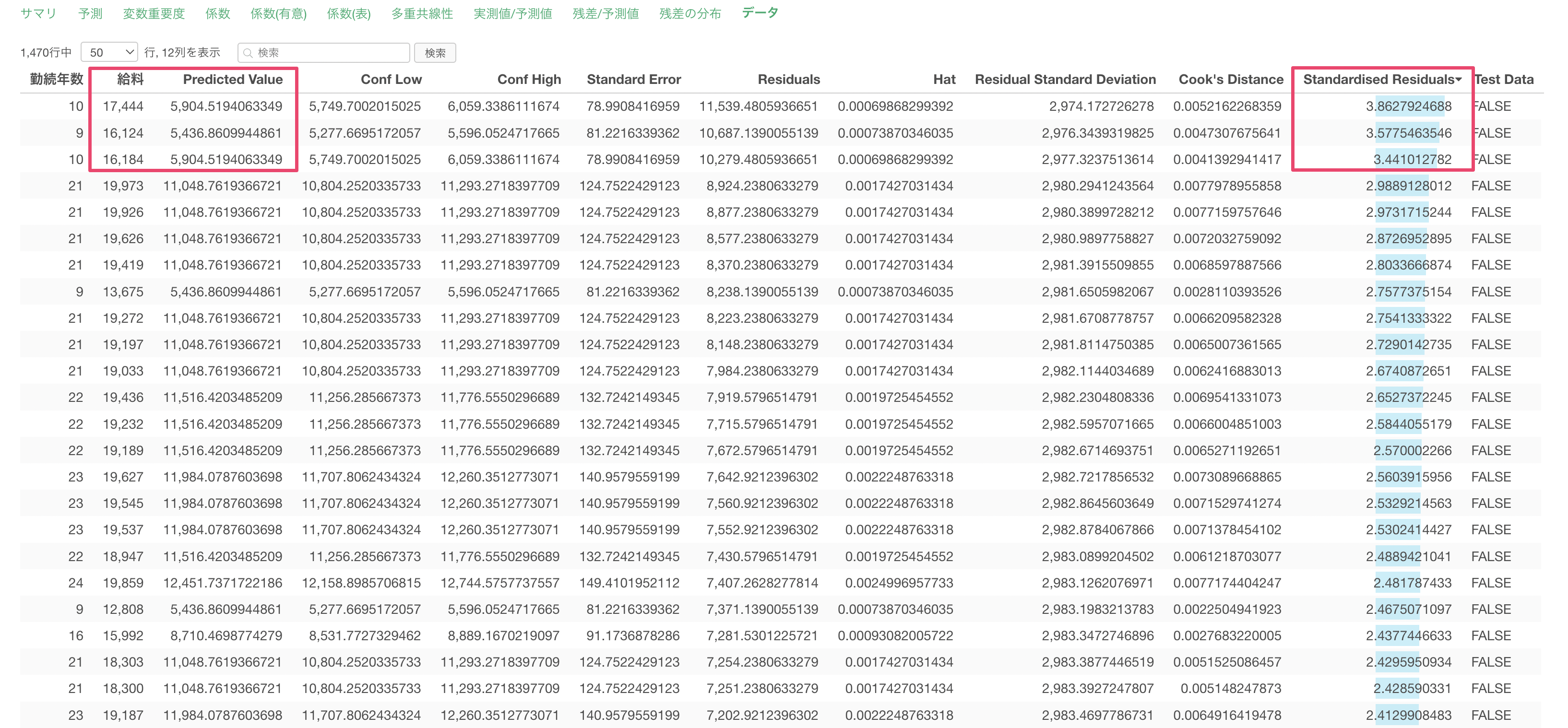Switch to the 多重共線性 tab
Image resolution: width=1568 pixels, height=728 pixels.
pyautogui.click(x=422, y=13)
